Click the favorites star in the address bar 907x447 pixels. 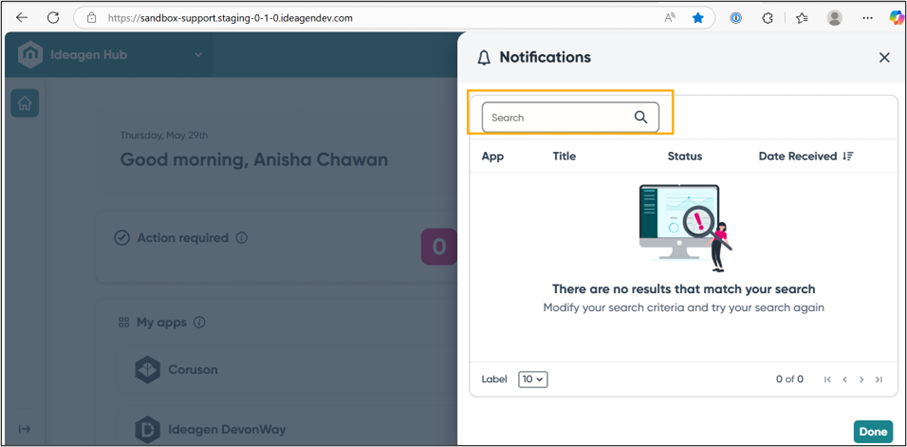coord(698,18)
